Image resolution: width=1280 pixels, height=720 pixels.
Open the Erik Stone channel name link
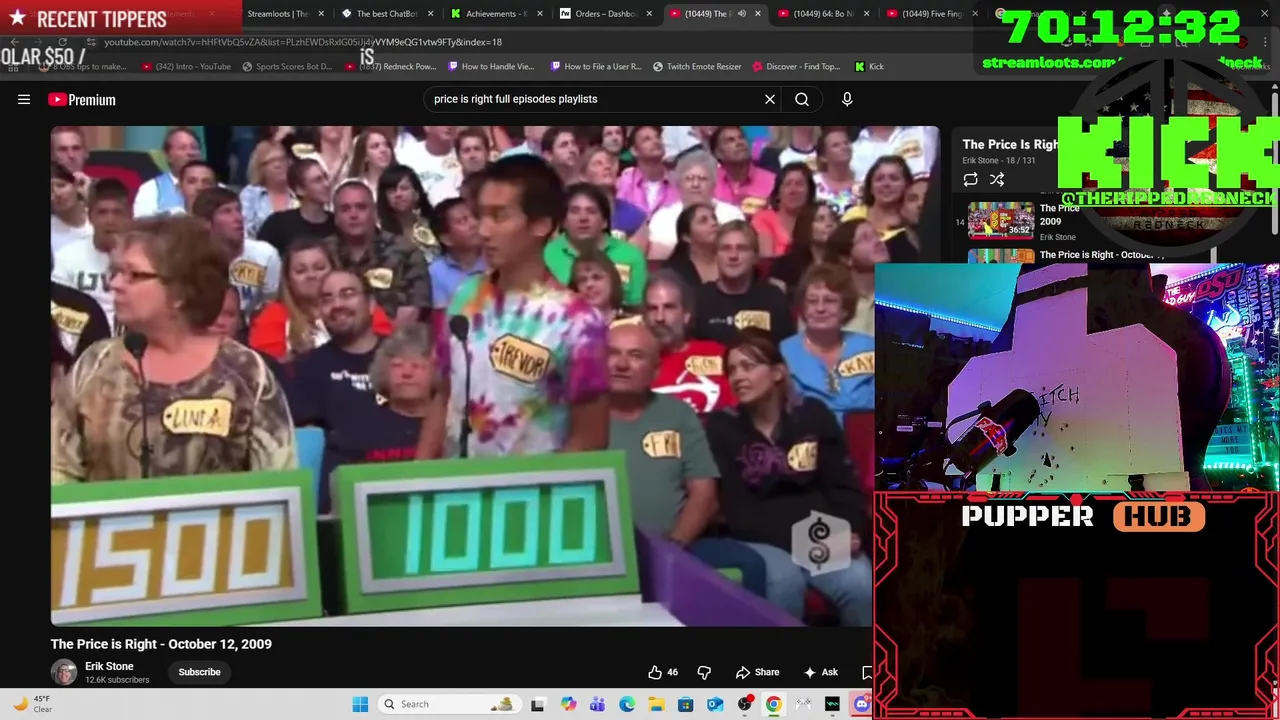pos(109,666)
